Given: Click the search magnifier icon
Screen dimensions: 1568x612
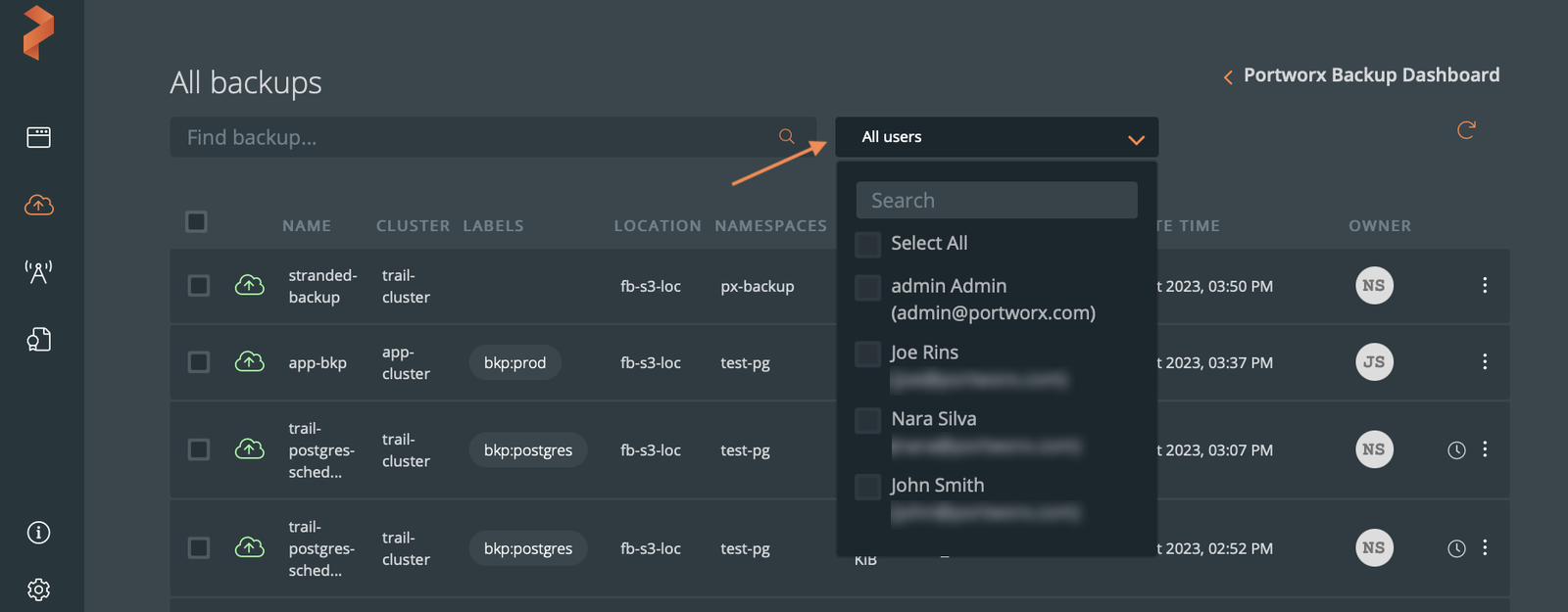Looking at the screenshot, I should [x=786, y=137].
